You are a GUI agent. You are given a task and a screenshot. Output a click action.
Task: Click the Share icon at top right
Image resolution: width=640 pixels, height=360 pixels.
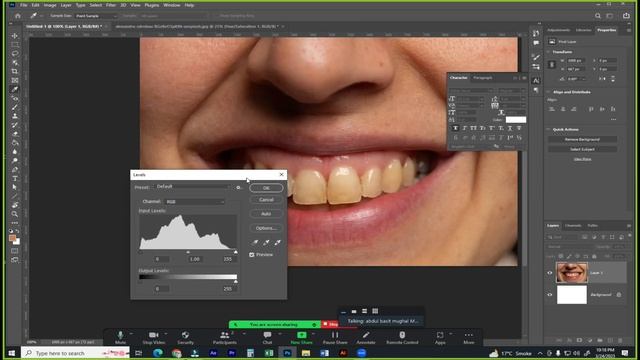[x=626, y=16]
